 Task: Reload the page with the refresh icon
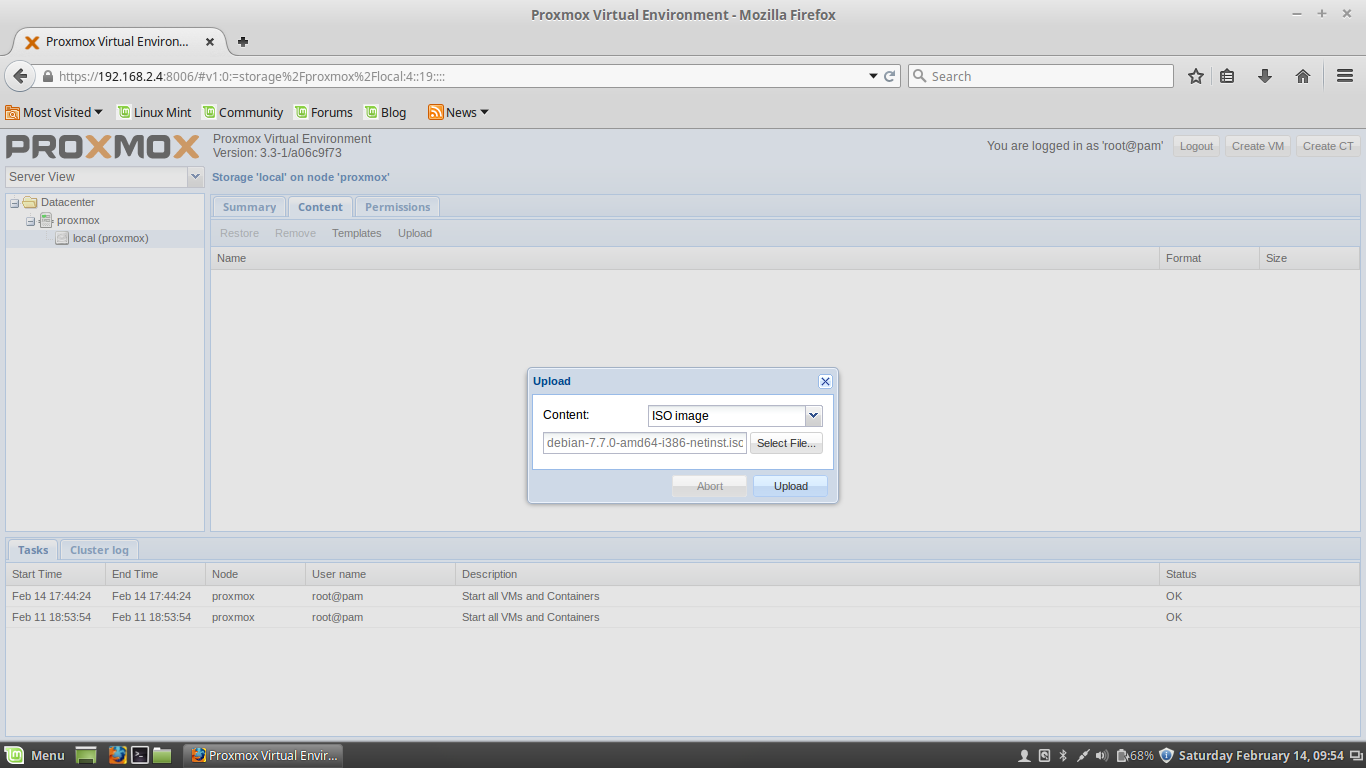click(x=889, y=76)
